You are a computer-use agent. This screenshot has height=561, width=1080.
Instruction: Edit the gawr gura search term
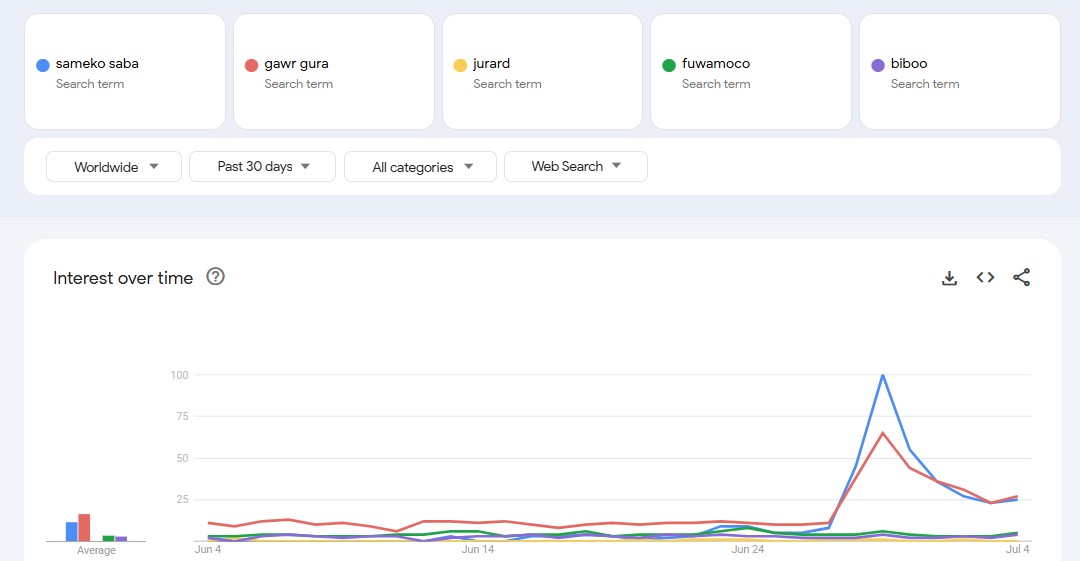pos(296,64)
